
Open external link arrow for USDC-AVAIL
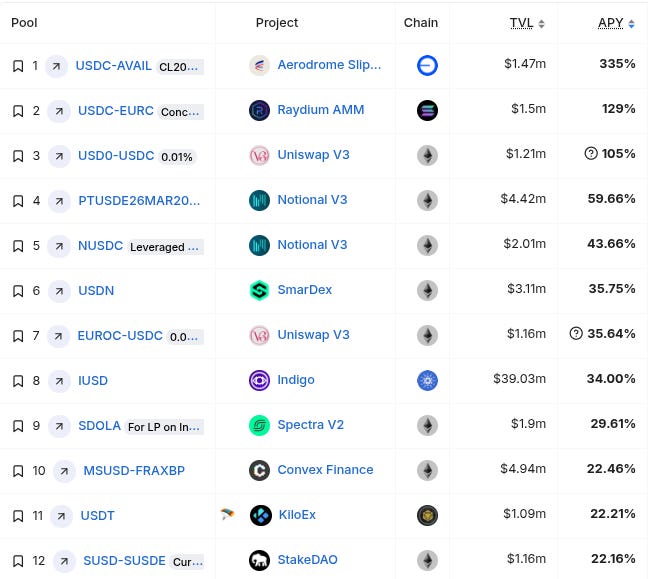(56, 66)
